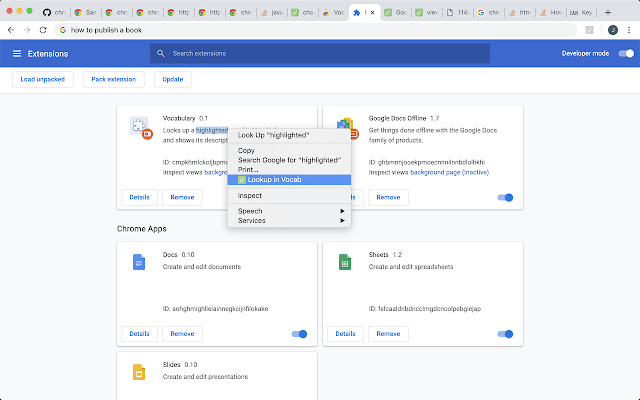Open the background page (inactive) link
Viewport: 640px width, 400px height.
(x=449, y=172)
